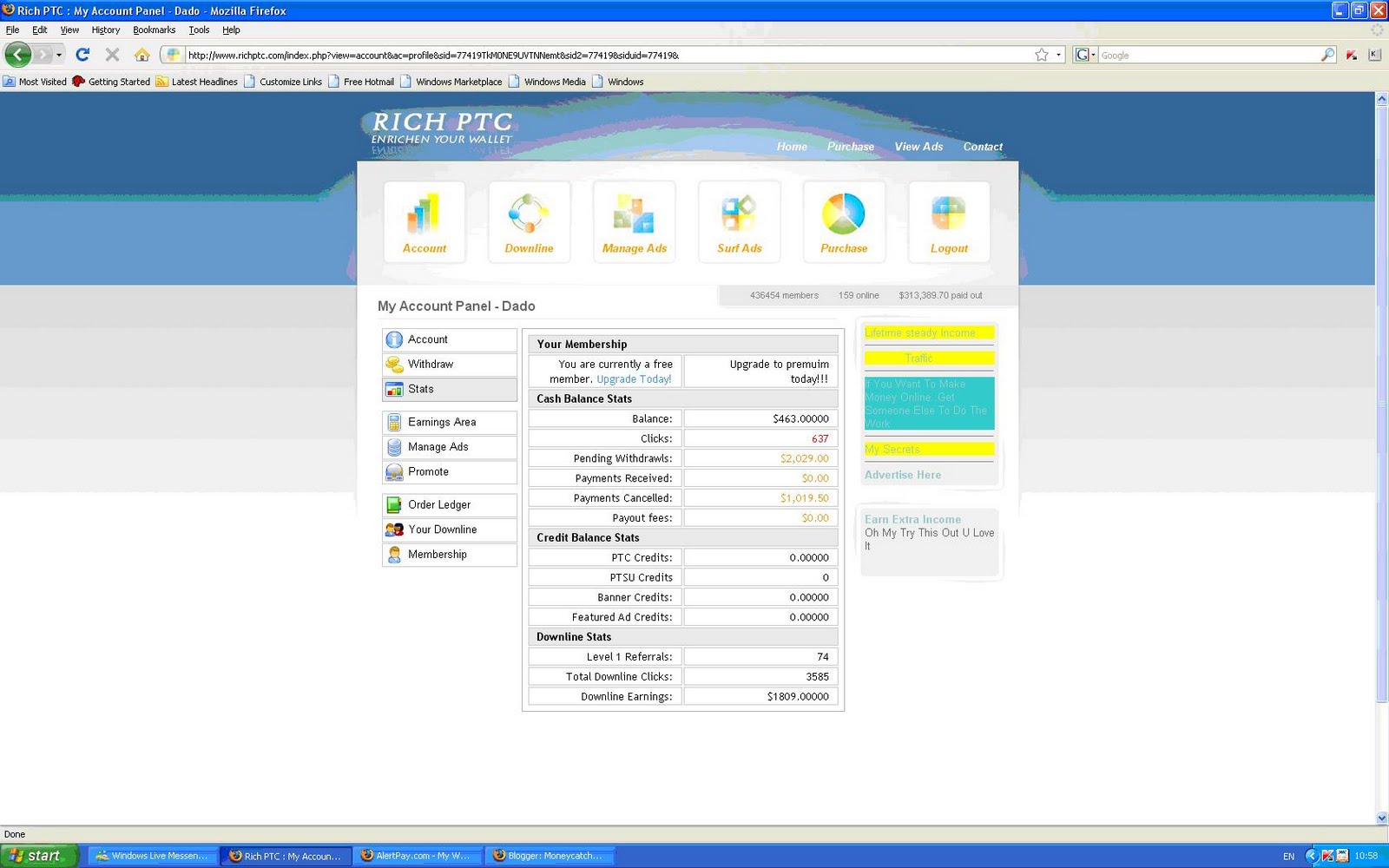Expand the back/forward history dropdown arrow

pyautogui.click(x=59, y=55)
